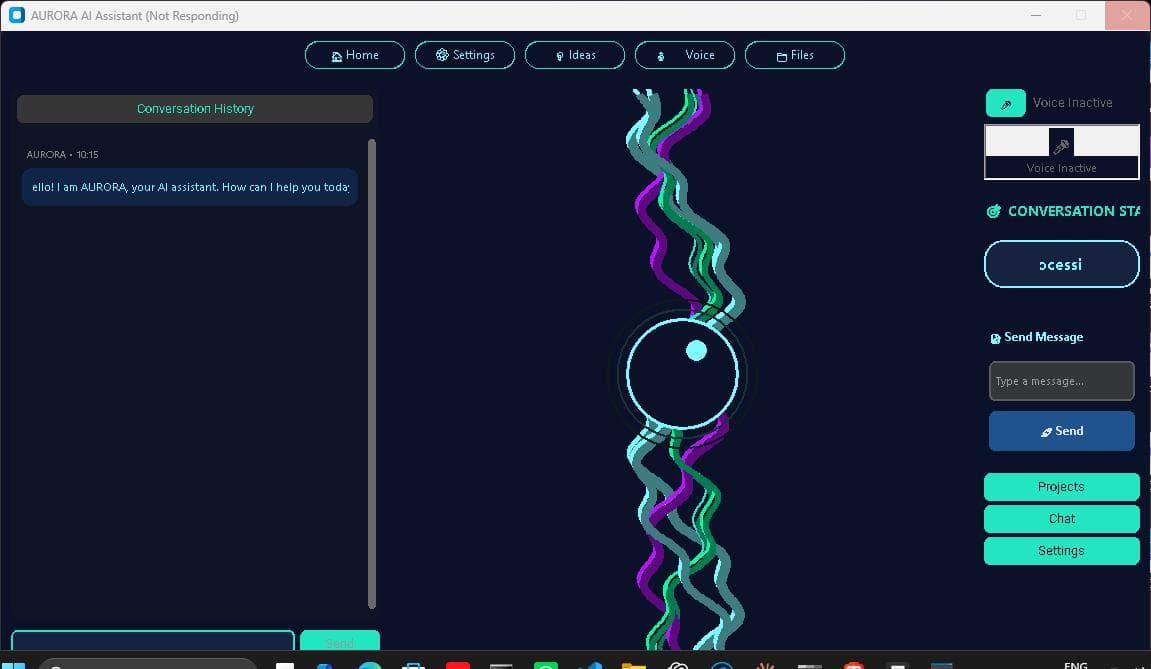Click the Conversation History header

pyautogui.click(x=195, y=109)
